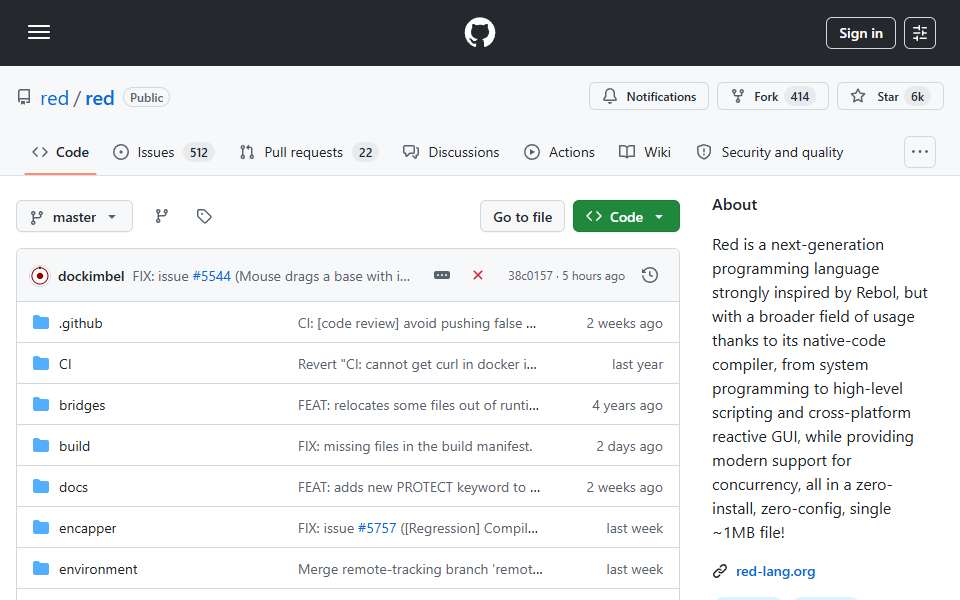
Task: Click the About heading
Action: [735, 204]
